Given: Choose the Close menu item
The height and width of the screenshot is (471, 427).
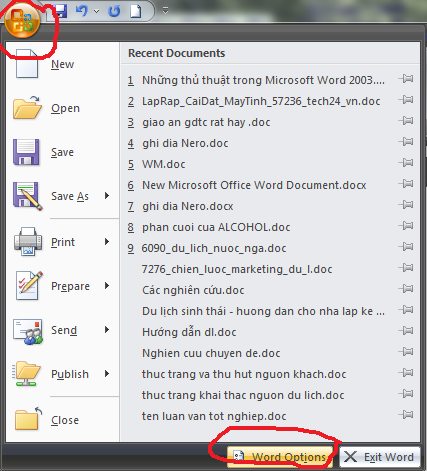Looking at the screenshot, I should click(62, 420).
